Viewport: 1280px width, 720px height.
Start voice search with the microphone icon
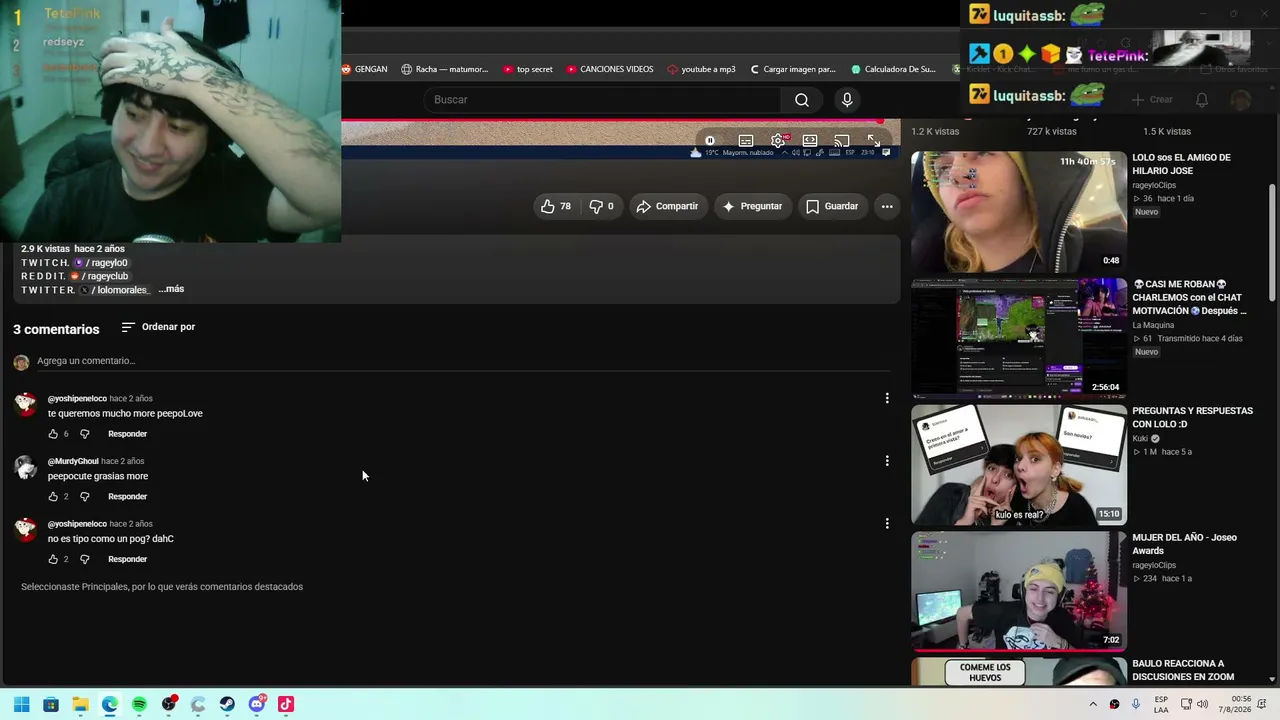pyautogui.click(x=847, y=99)
